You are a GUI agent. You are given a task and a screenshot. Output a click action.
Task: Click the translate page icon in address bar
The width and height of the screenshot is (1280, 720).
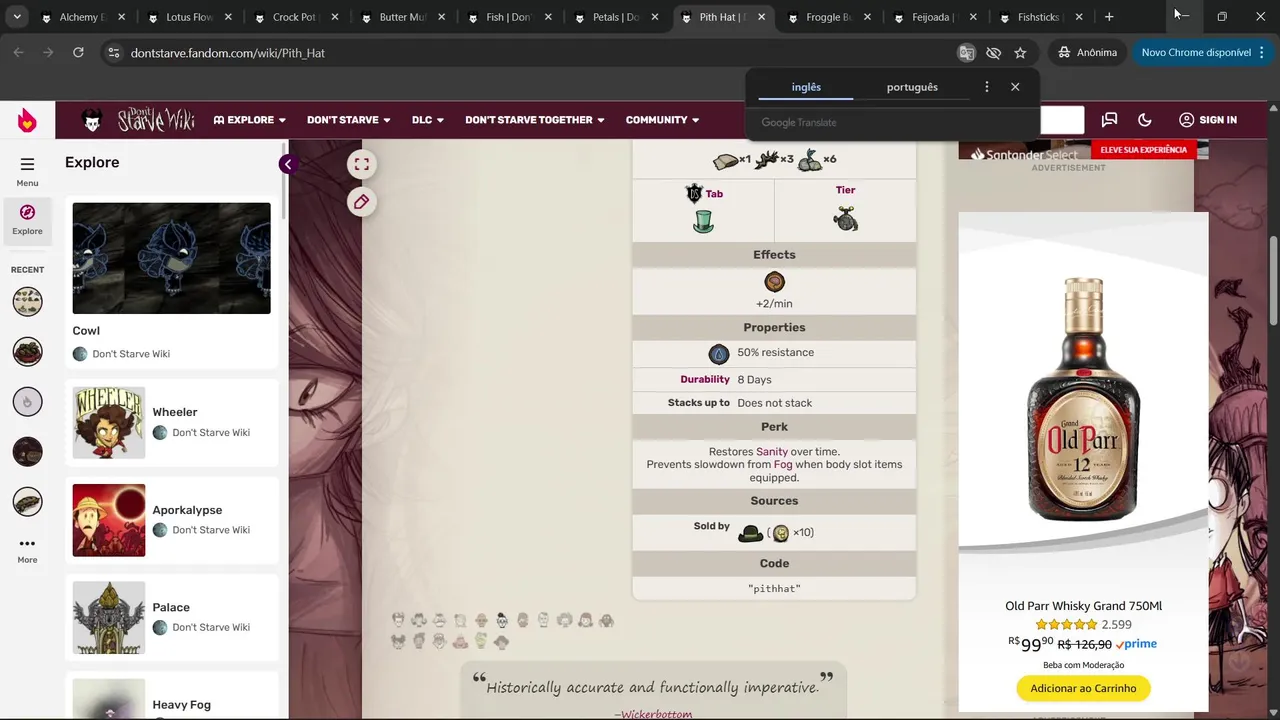[x=966, y=53]
